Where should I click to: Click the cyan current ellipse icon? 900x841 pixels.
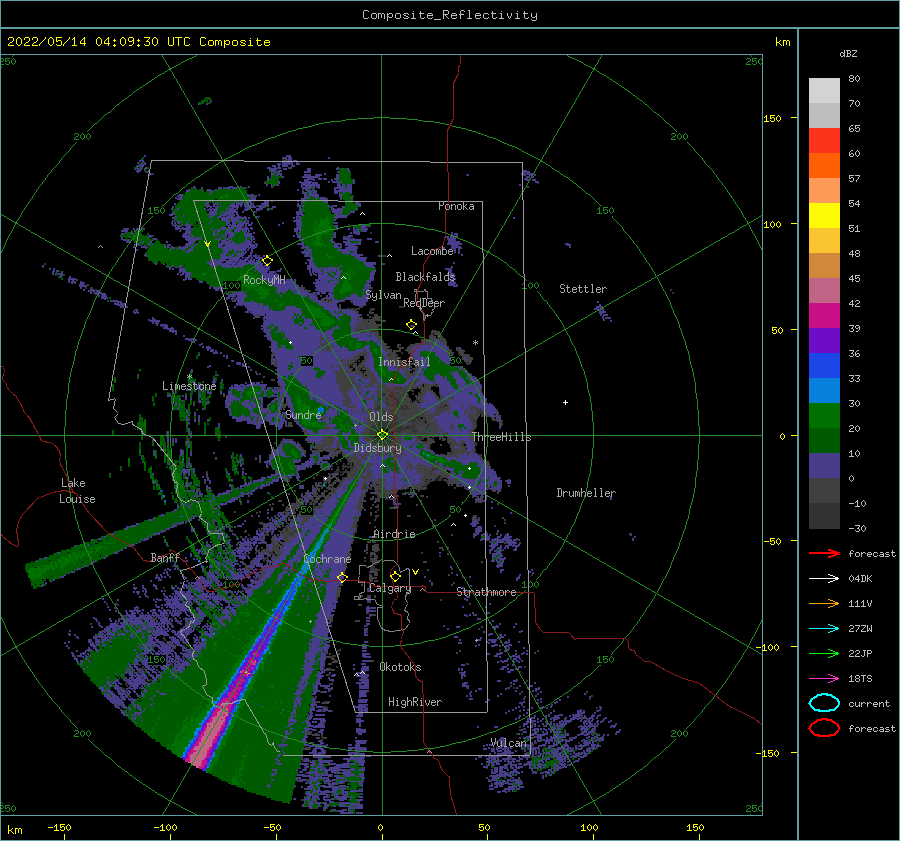(x=824, y=703)
